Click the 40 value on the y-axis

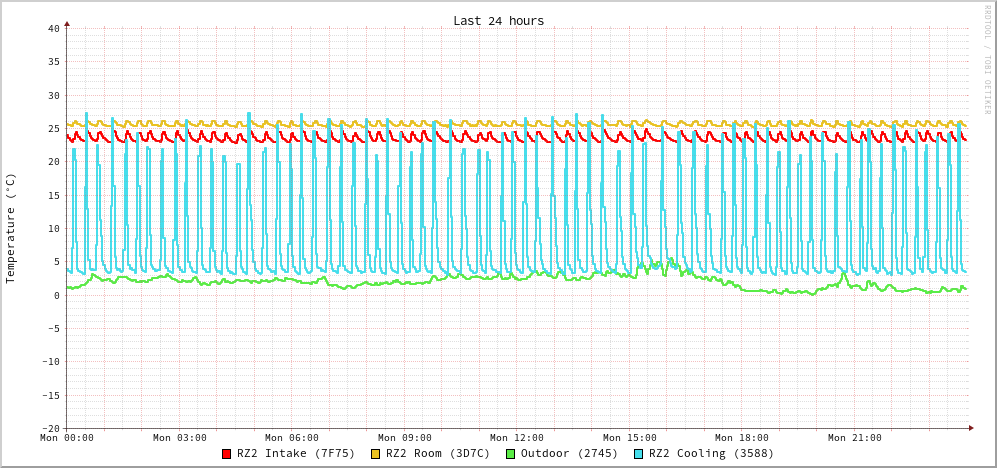[53, 29]
